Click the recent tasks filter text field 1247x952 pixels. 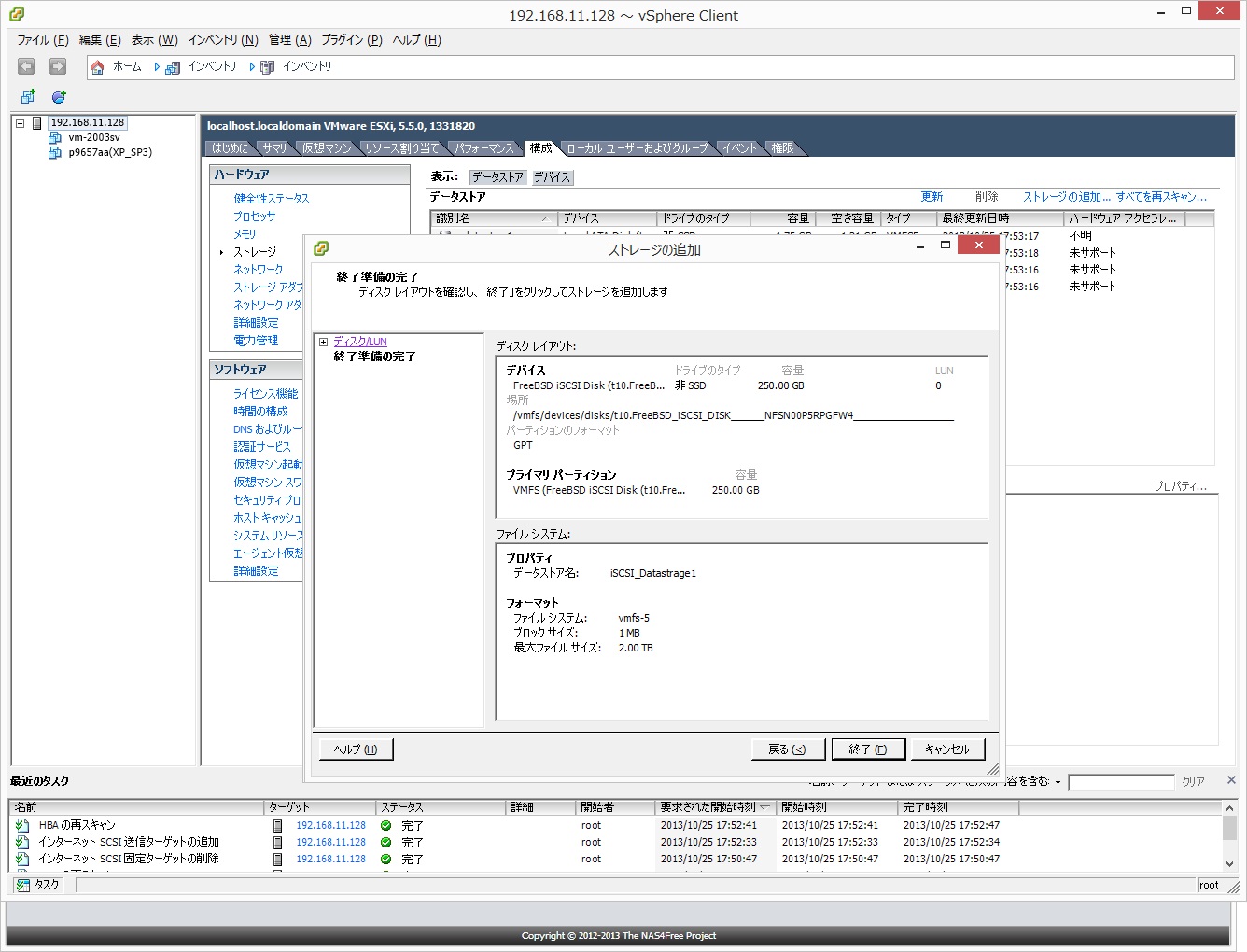(x=1120, y=782)
